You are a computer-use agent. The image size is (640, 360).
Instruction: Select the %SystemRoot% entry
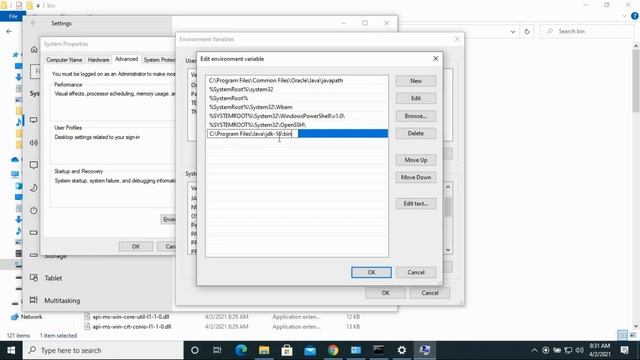tap(297, 98)
